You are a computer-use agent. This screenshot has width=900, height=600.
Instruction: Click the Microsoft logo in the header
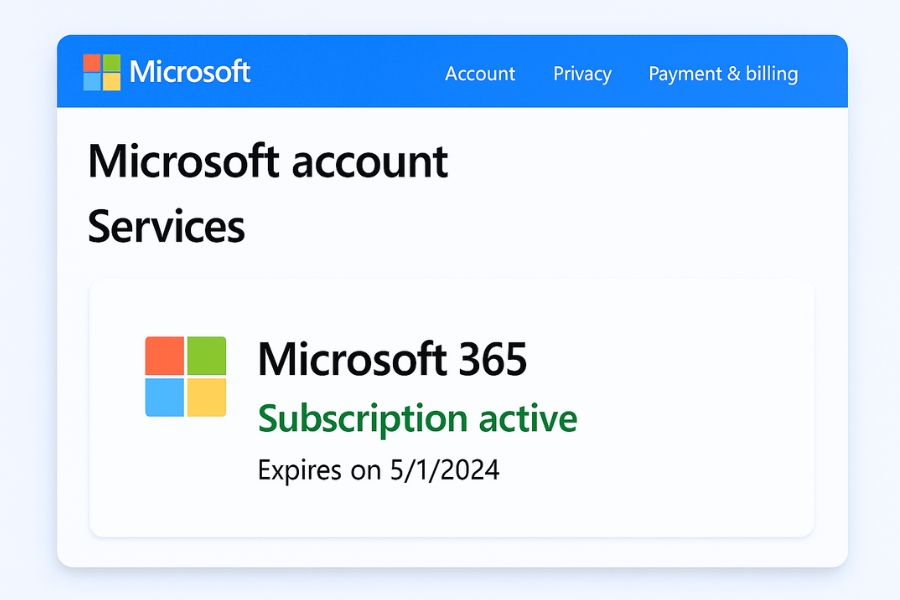101,72
